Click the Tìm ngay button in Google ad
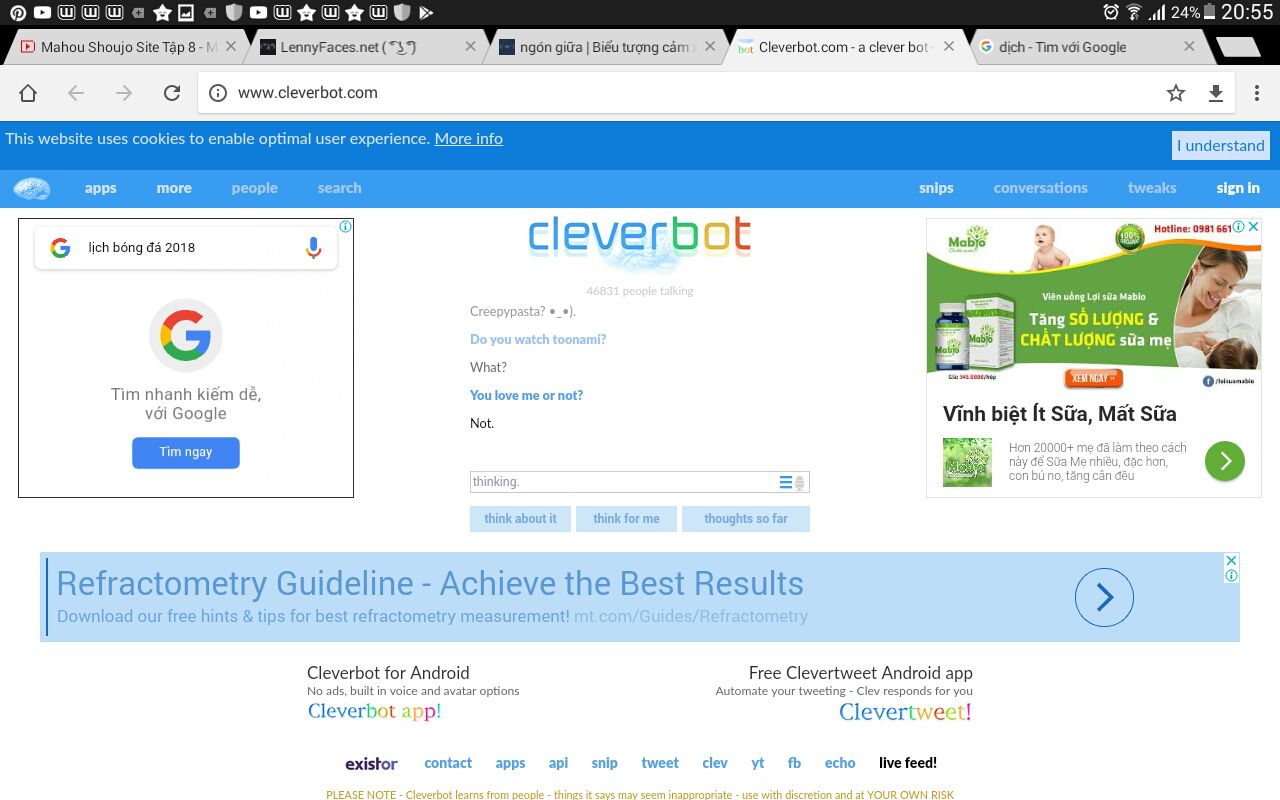The image size is (1280, 800). click(x=186, y=452)
